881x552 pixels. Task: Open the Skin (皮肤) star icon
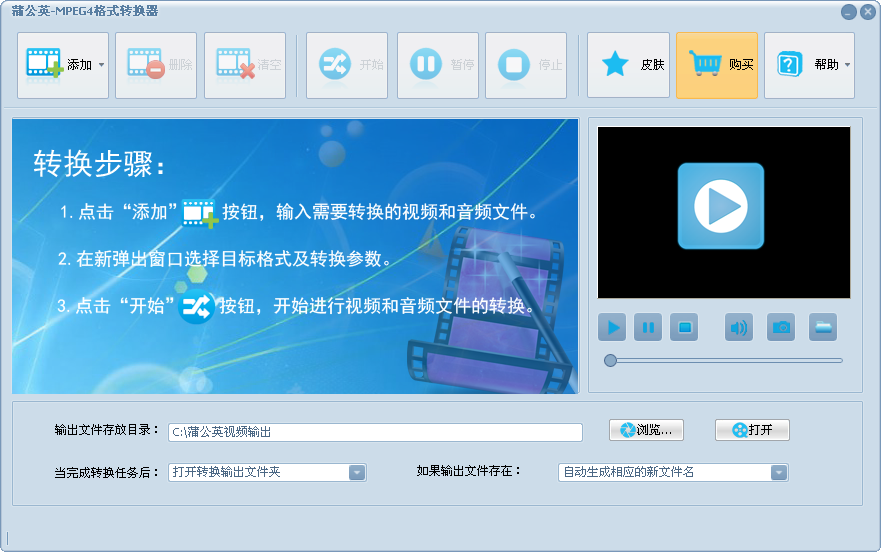[x=615, y=65]
